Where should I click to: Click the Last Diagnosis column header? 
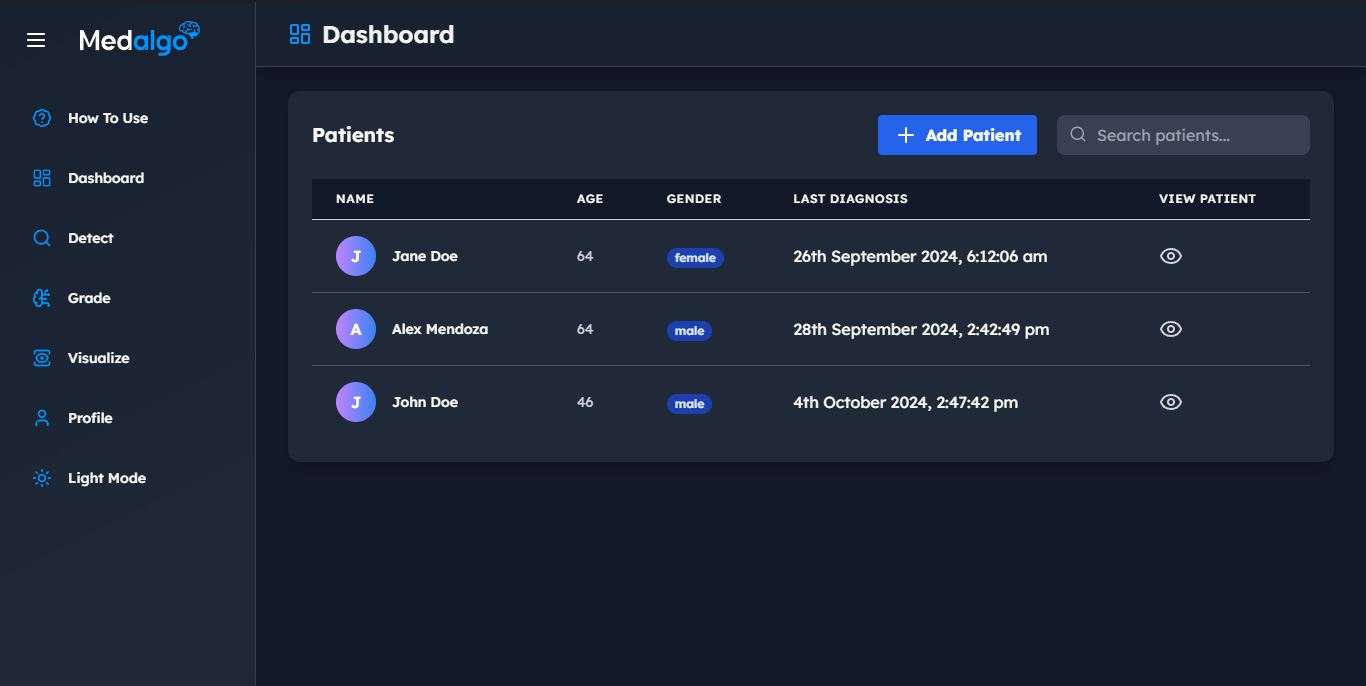[x=850, y=199]
